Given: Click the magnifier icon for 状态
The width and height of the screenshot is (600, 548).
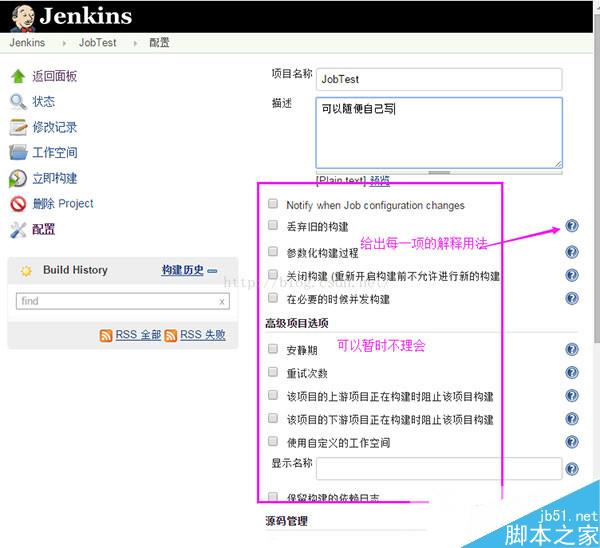Looking at the screenshot, I should (x=18, y=102).
